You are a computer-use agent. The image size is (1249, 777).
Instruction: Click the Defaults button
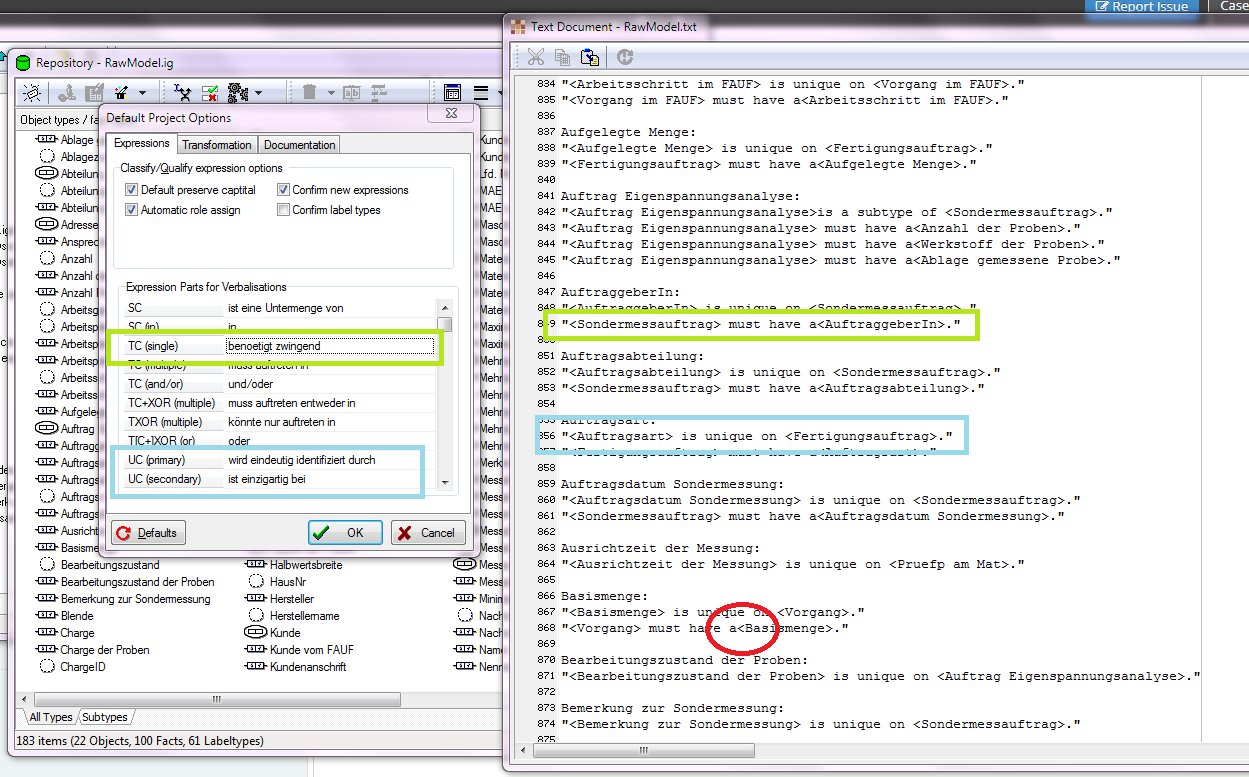coord(148,533)
